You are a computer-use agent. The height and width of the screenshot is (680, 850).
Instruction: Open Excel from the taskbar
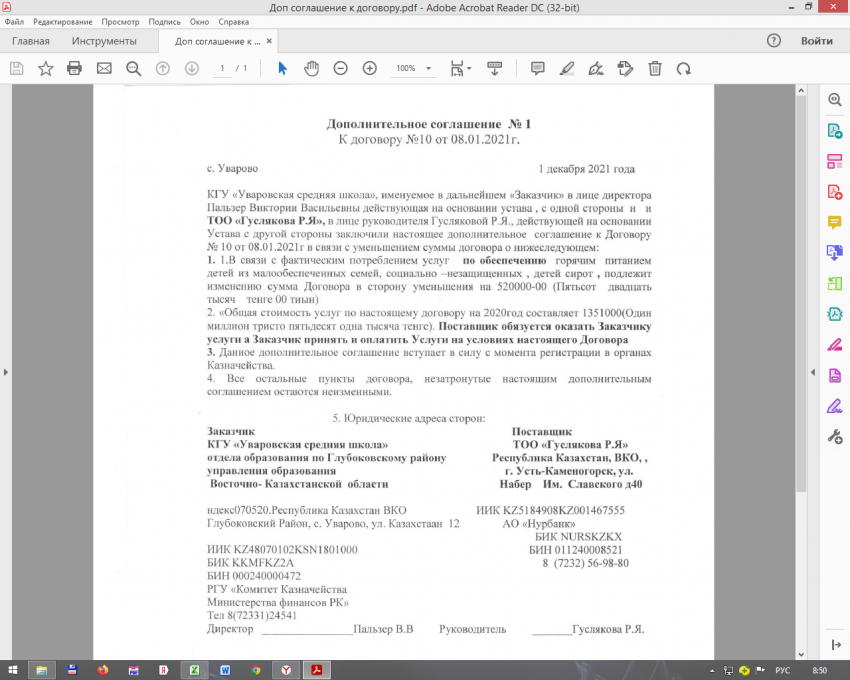[194, 670]
